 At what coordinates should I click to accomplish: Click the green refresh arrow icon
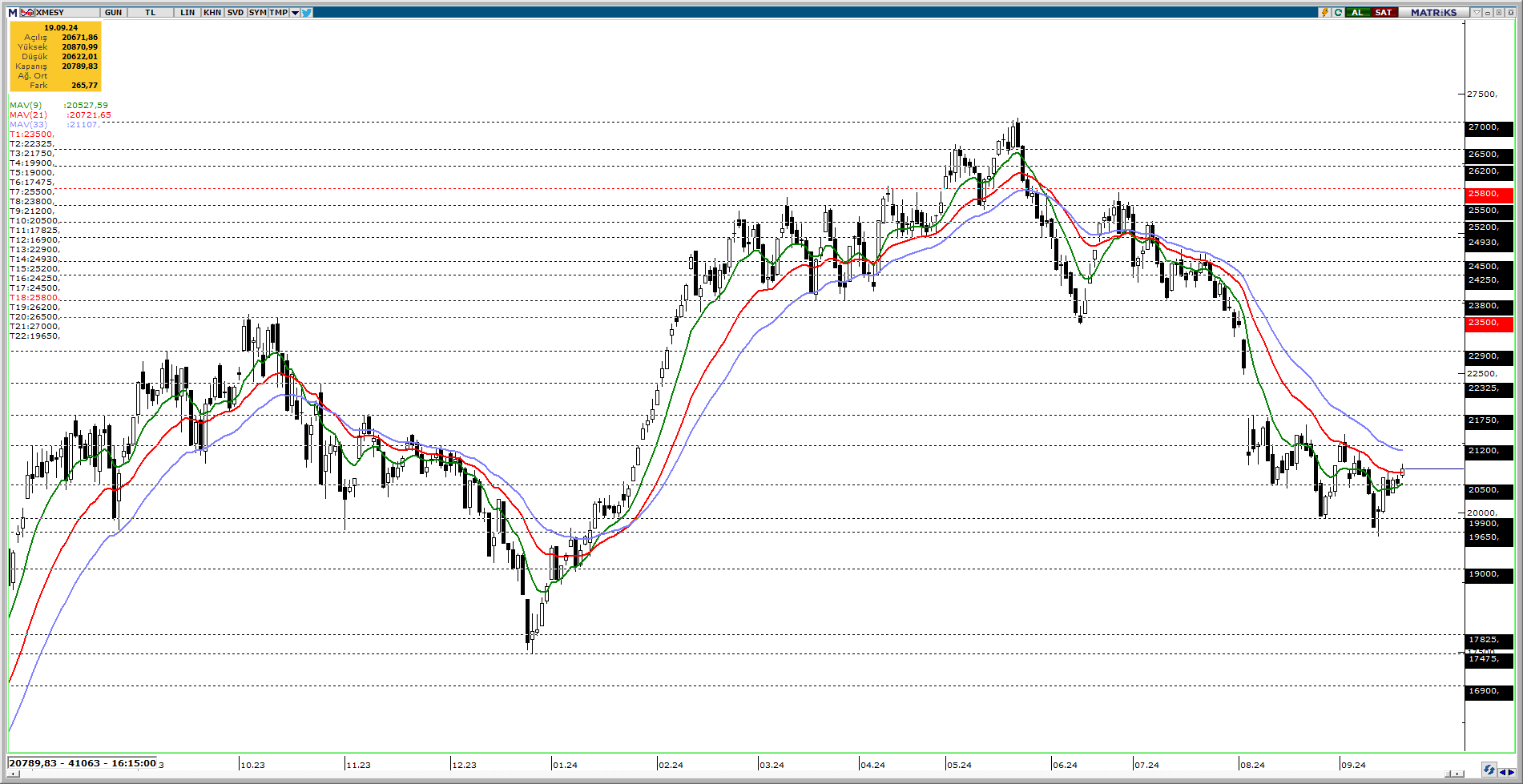click(1338, 12)
